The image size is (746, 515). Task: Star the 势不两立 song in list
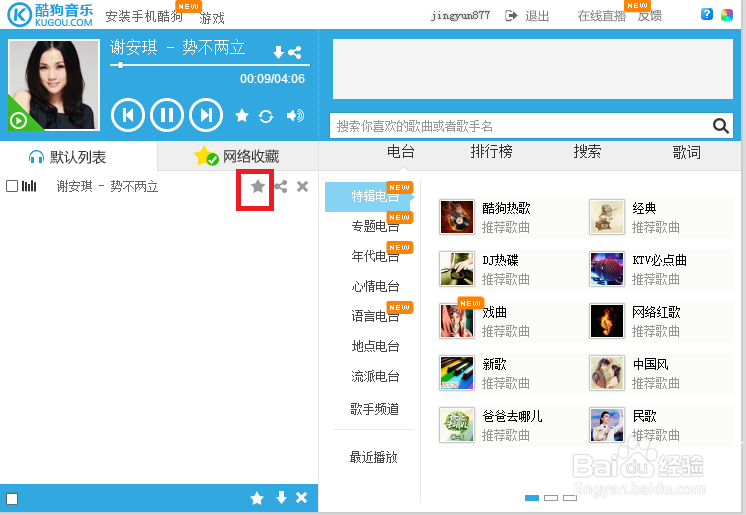coord(258,187)
